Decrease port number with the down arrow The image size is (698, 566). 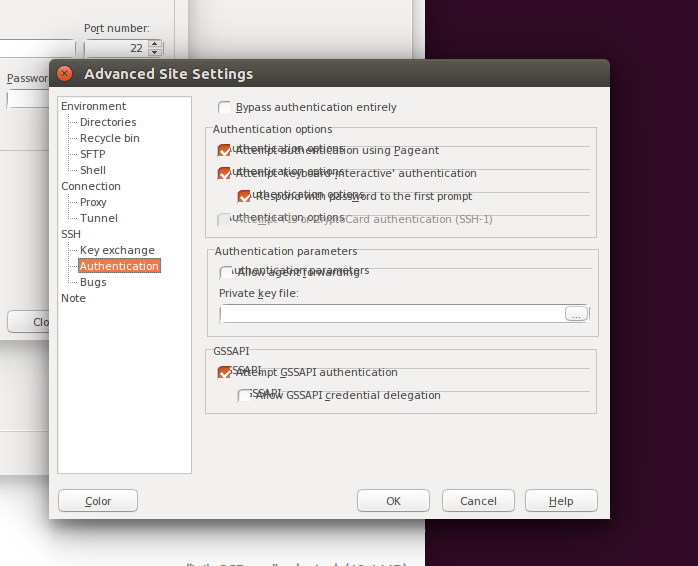tap(155, 52)
